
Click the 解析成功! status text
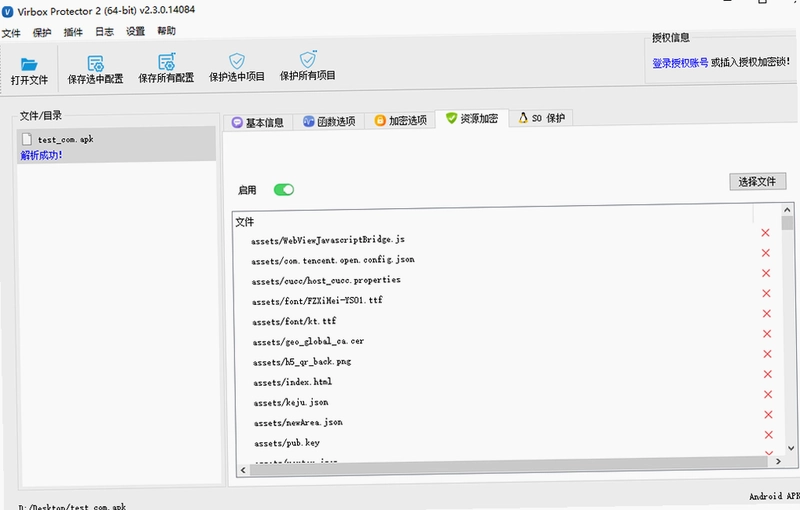point(41,155)
